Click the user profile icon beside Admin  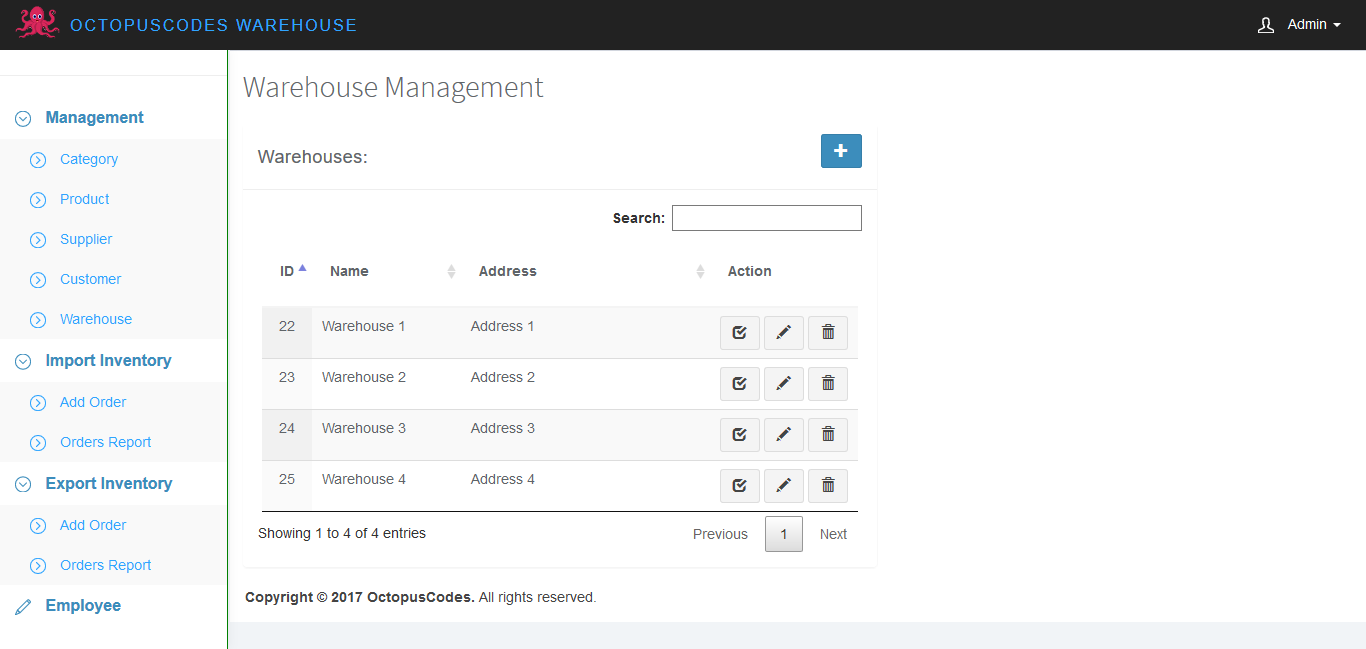tap(1266, 25)
